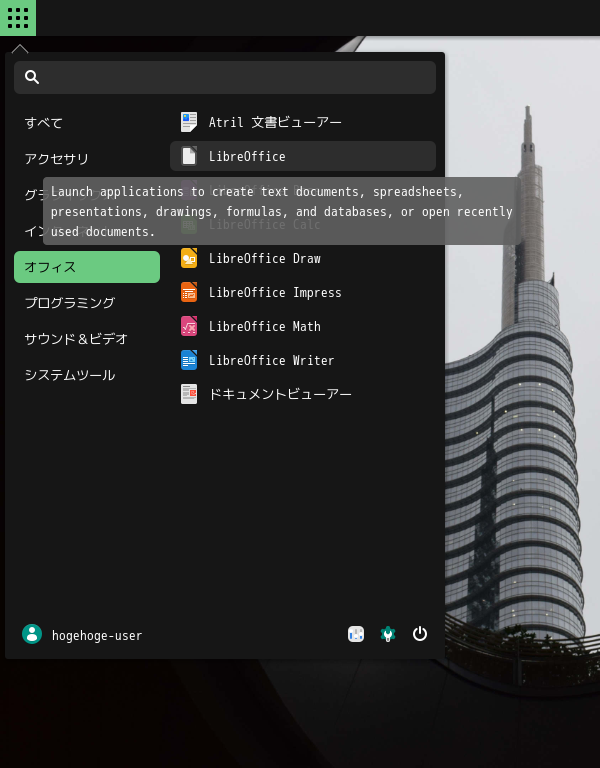
Task: Open the highlighted LibreOffice entry
Action: pyautogui.click(x=303, y=156)
